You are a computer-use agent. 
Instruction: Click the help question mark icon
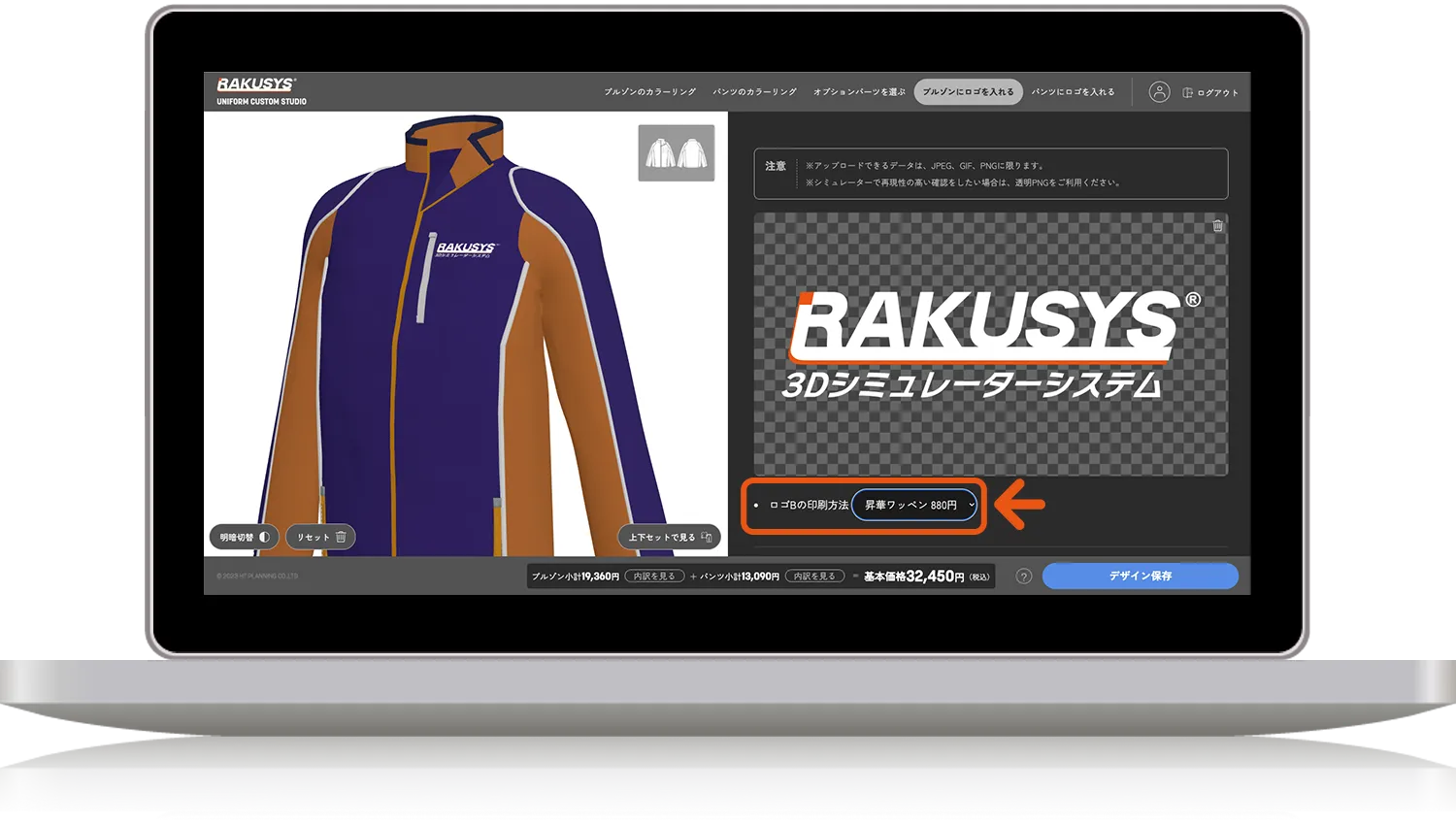pyautogui.click(x=1023, y=577)
